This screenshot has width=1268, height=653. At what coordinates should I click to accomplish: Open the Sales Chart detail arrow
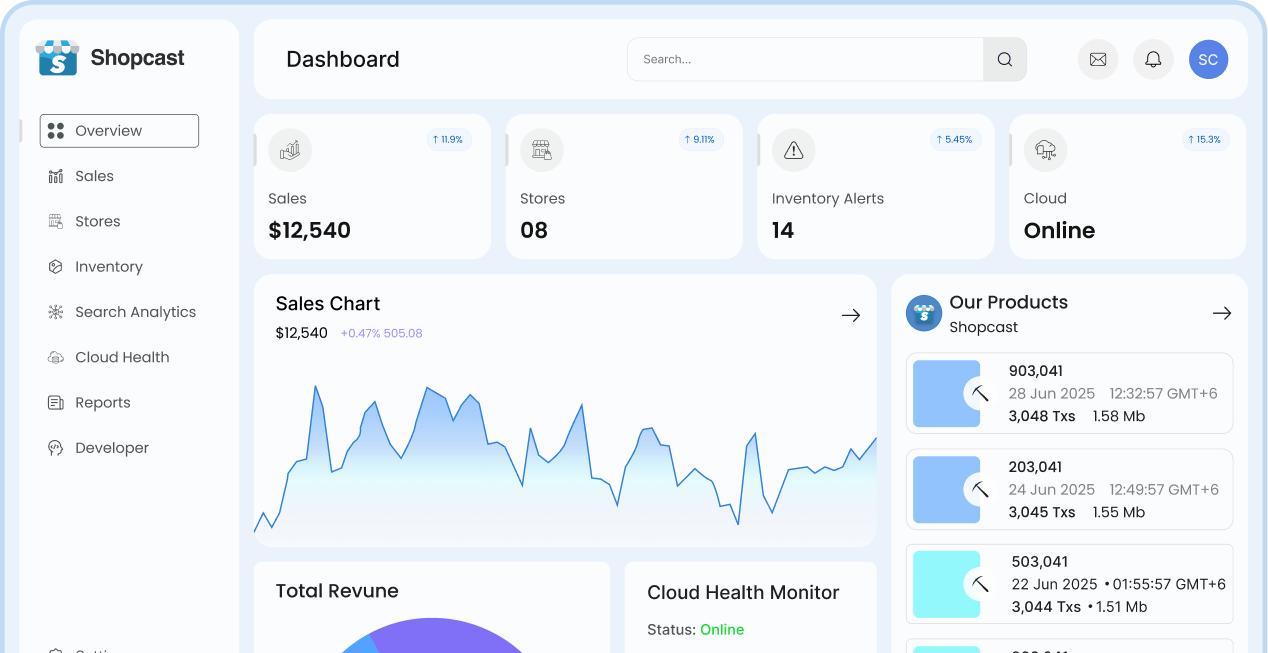click(x=851, y=315)
